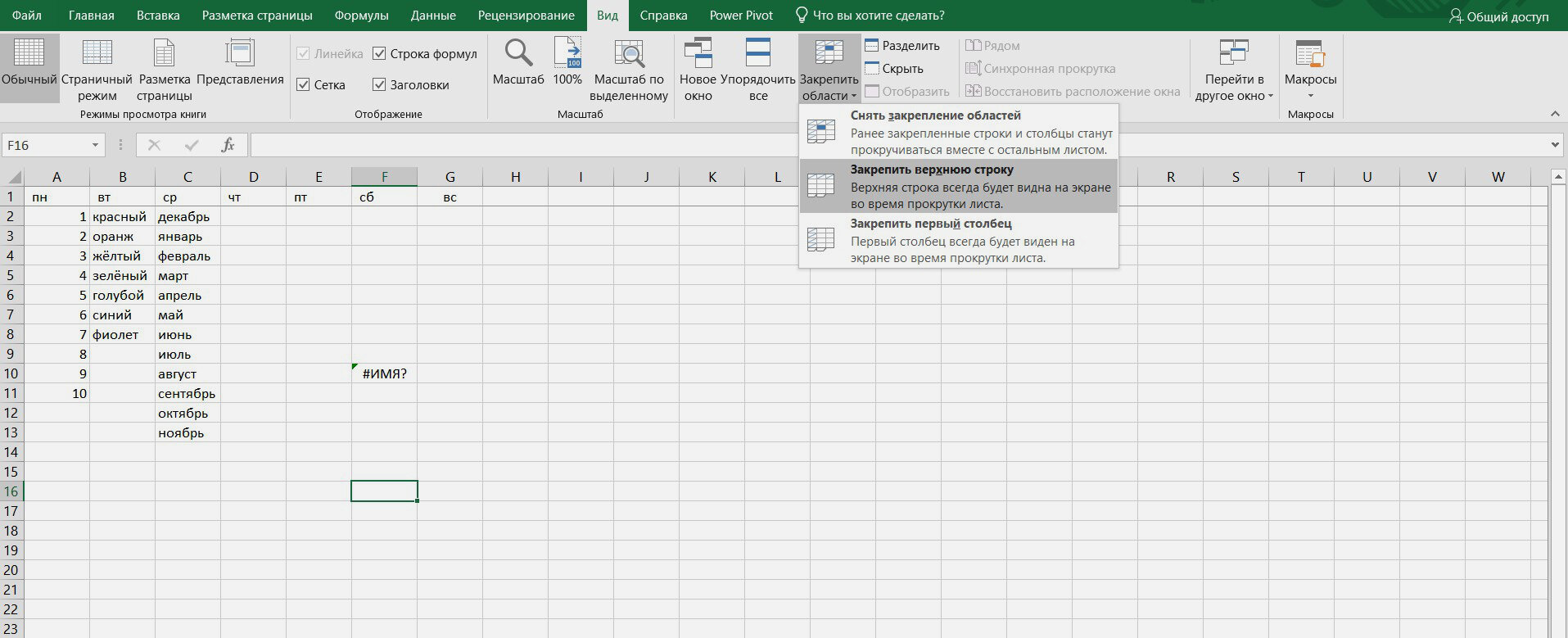Screen dimensions: 1568x638
Task: Uncheck the Сетка gridlines checkbox
Action: coord(303,85)
